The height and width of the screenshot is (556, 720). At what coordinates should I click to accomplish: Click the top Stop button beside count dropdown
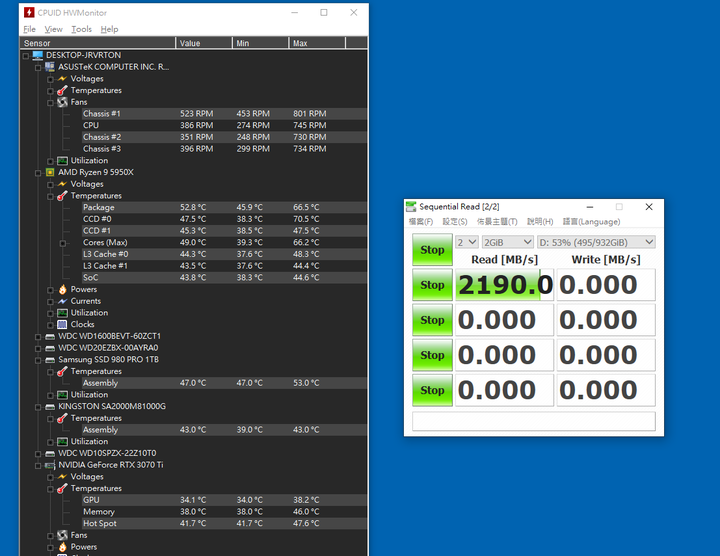pos(432,250)
